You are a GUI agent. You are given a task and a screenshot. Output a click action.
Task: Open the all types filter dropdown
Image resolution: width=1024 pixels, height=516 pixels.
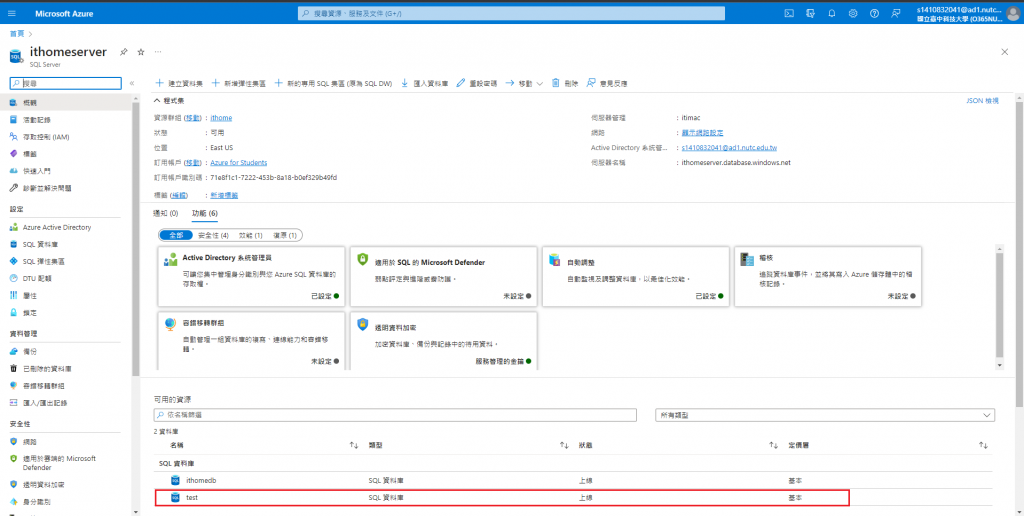825,415
